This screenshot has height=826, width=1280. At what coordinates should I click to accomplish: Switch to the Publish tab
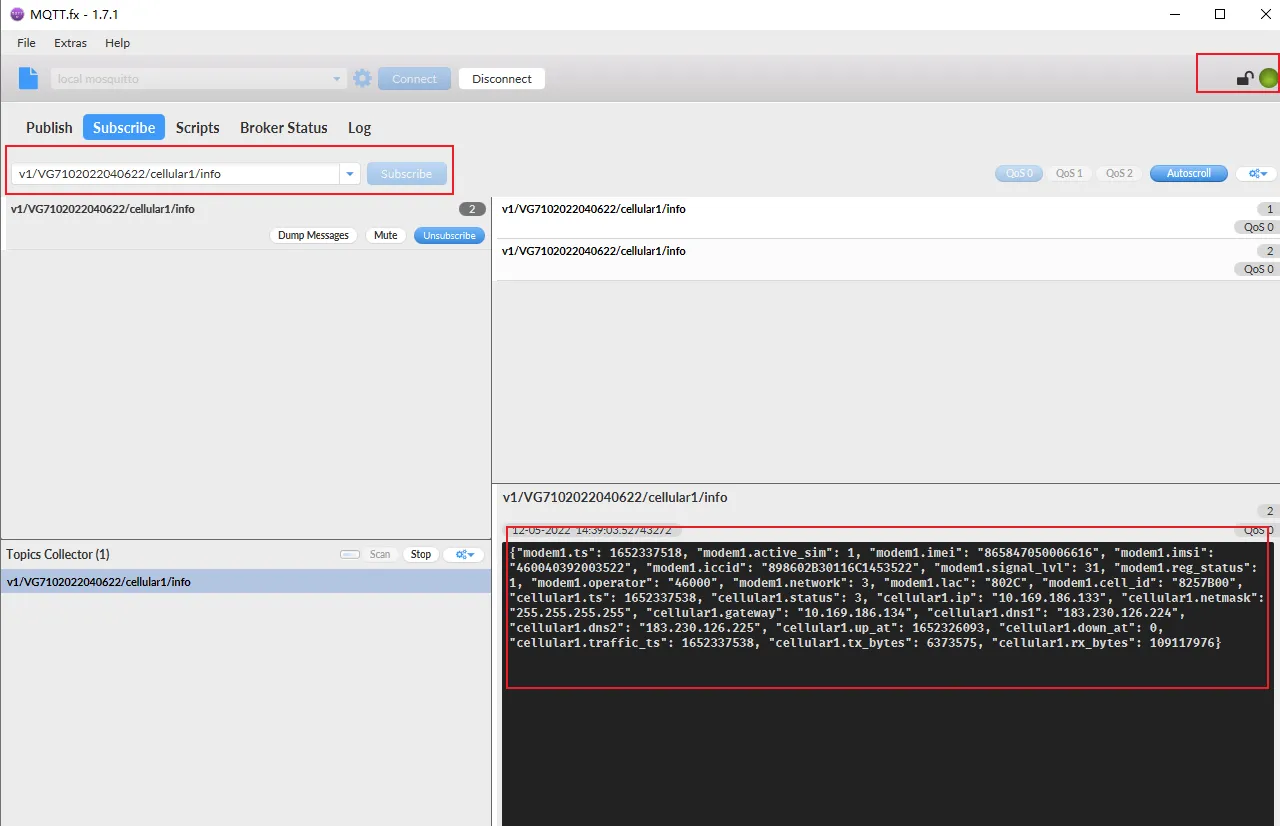pyautogui.click(x=49, y=128)
